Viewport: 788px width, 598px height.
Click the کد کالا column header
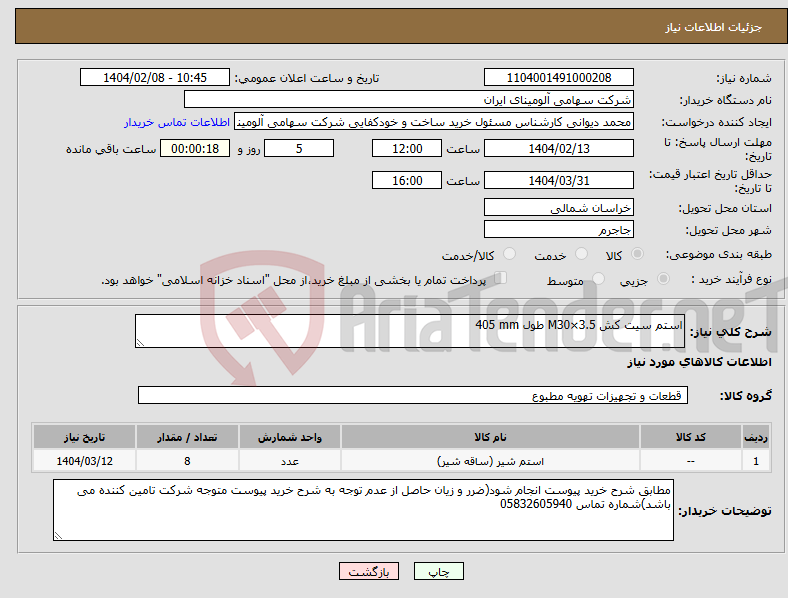(691, 437)
